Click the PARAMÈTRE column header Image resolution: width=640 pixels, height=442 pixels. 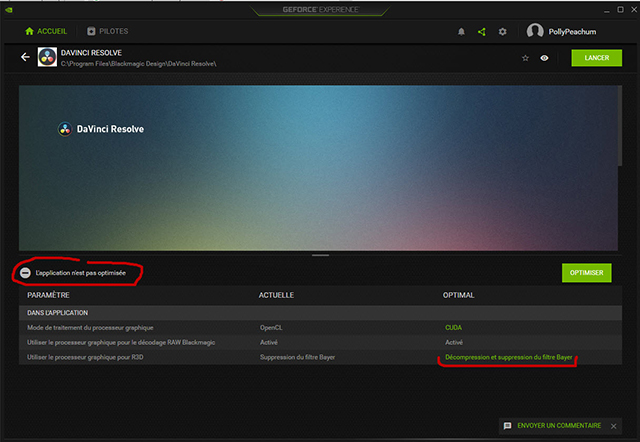tap(48, 295)
